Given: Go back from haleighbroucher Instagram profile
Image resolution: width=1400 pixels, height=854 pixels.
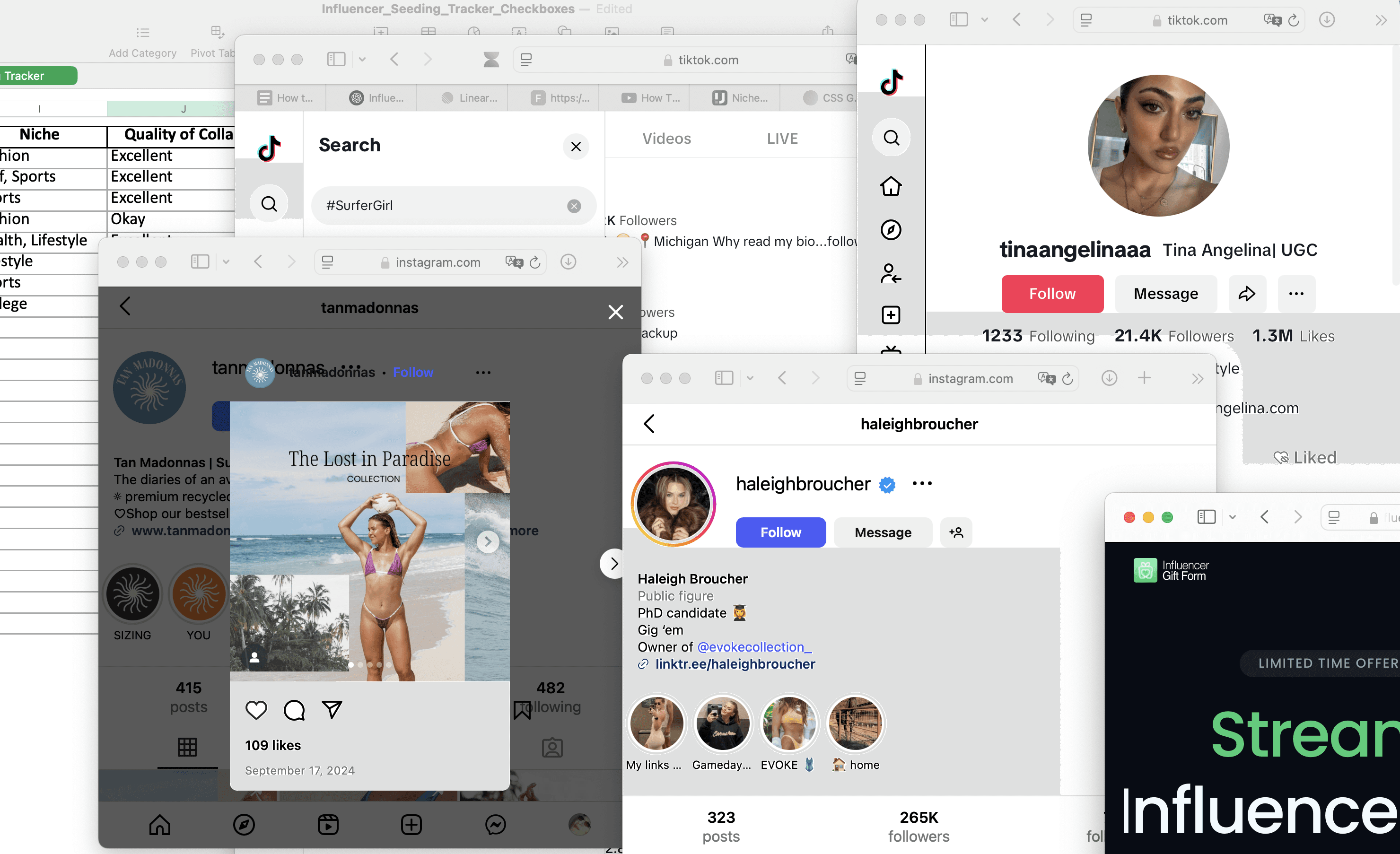Looking at the screenshot, I should coord(649,423).
